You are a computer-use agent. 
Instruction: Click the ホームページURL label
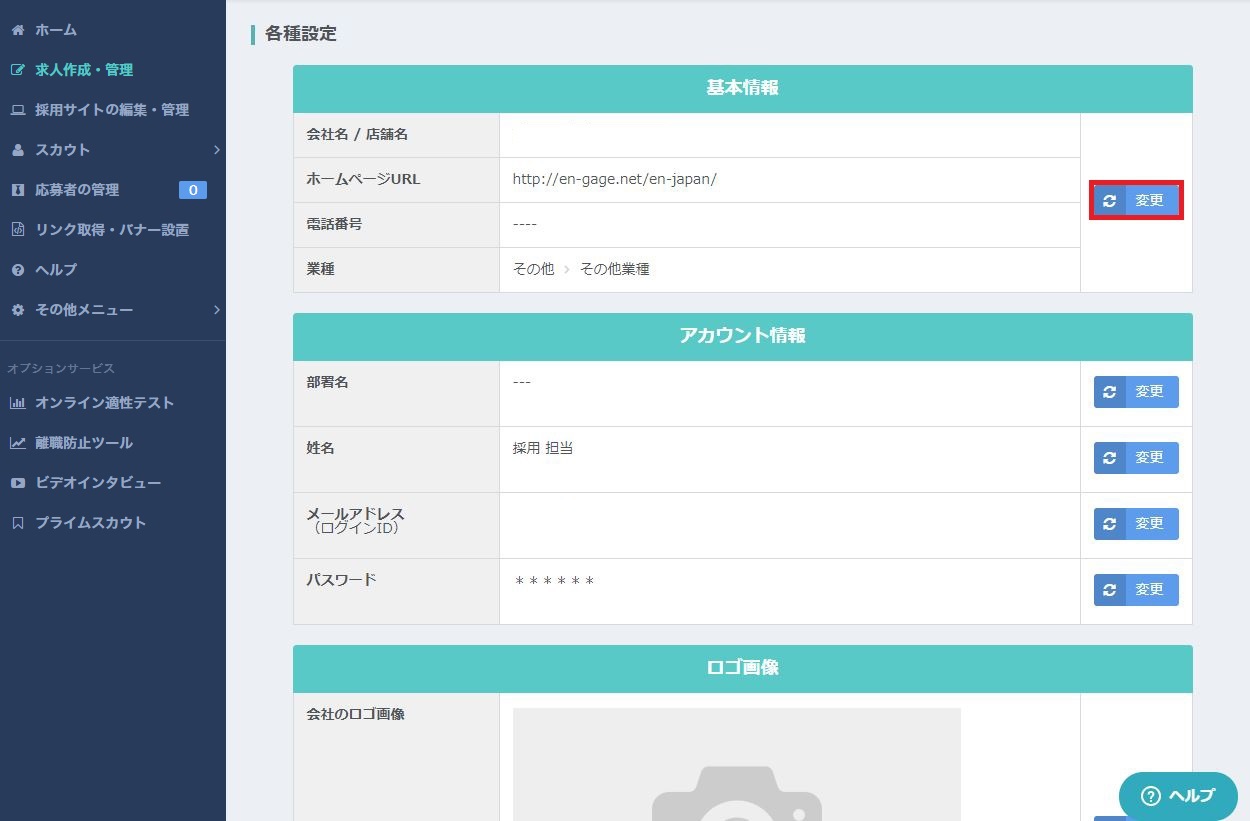(x=363, y=180)
